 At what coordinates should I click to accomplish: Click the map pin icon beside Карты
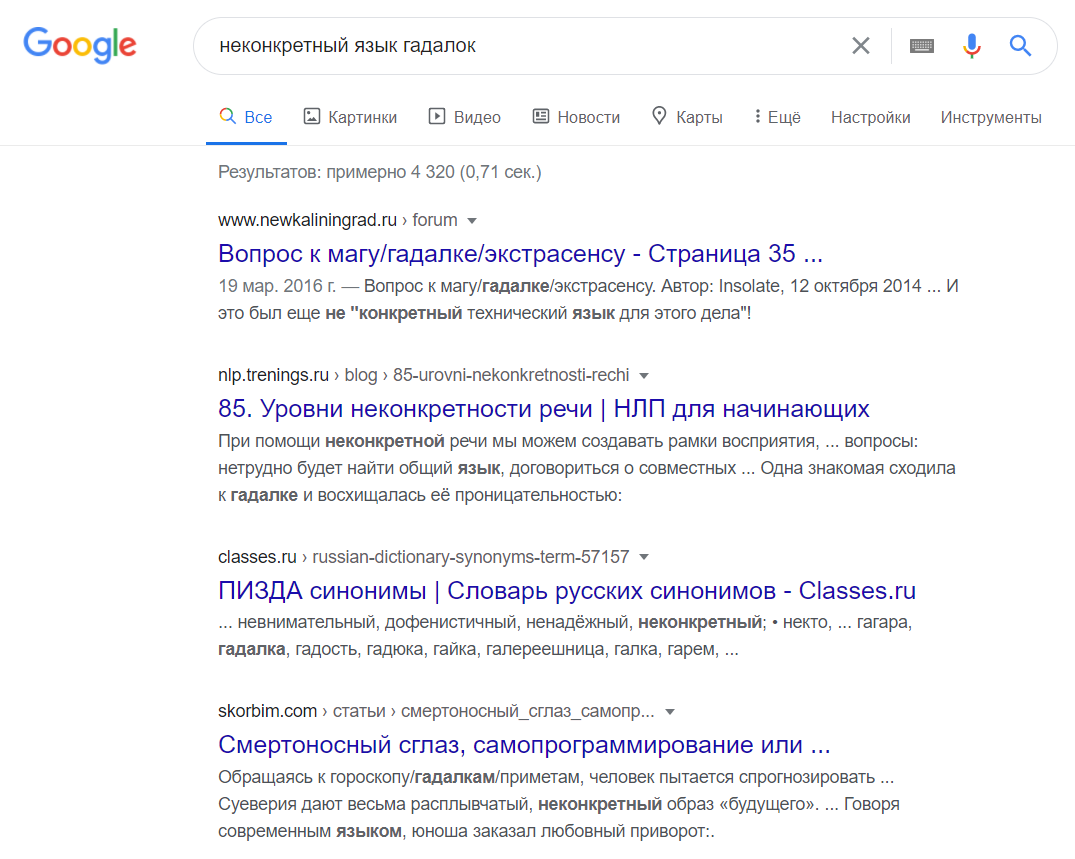(x=659, y=117)
